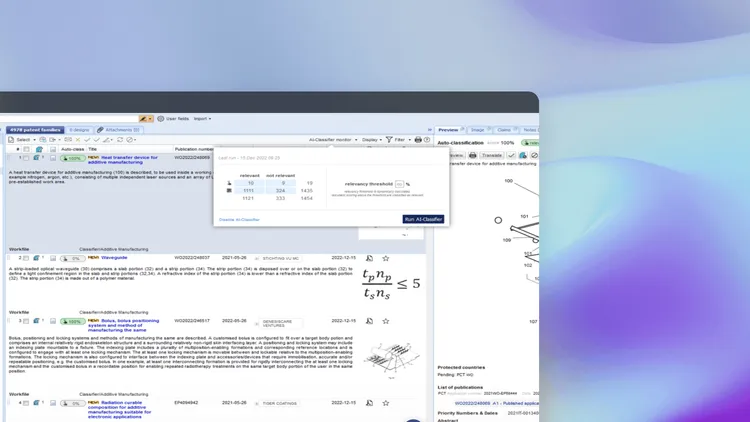The image size is (750, 422).
Task: Click the 100% auto-class badge on row 1
Action: coord(73,158)
